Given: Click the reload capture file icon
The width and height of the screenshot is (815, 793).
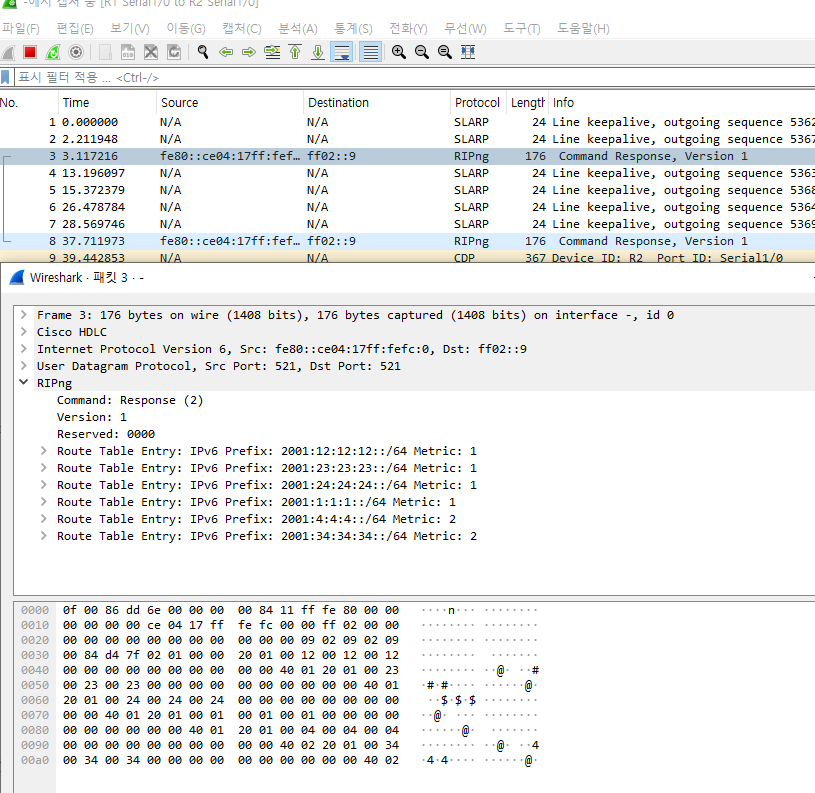Looking at the screenshot, I should click(174, 52).
